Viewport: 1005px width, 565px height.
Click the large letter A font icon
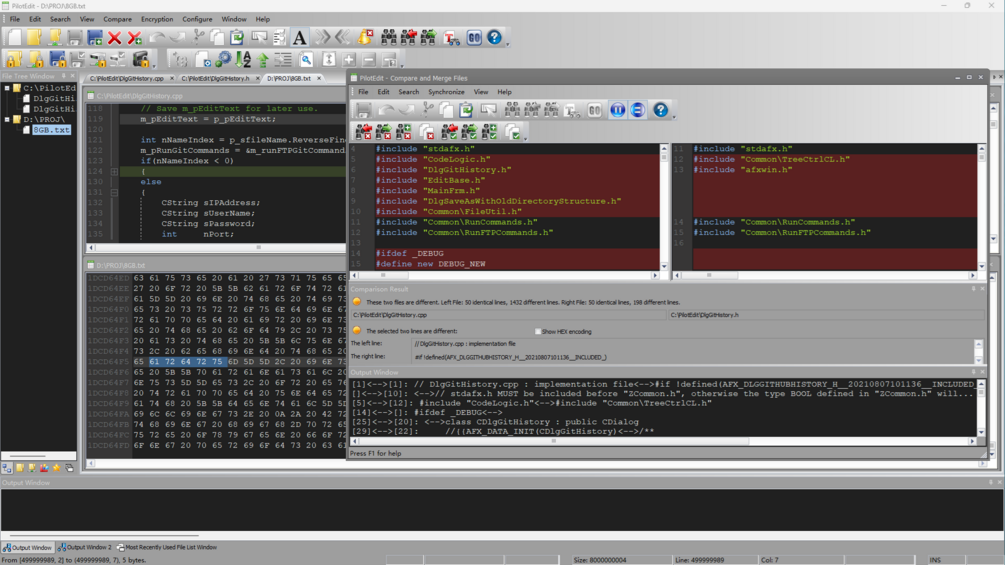(299, 38)
